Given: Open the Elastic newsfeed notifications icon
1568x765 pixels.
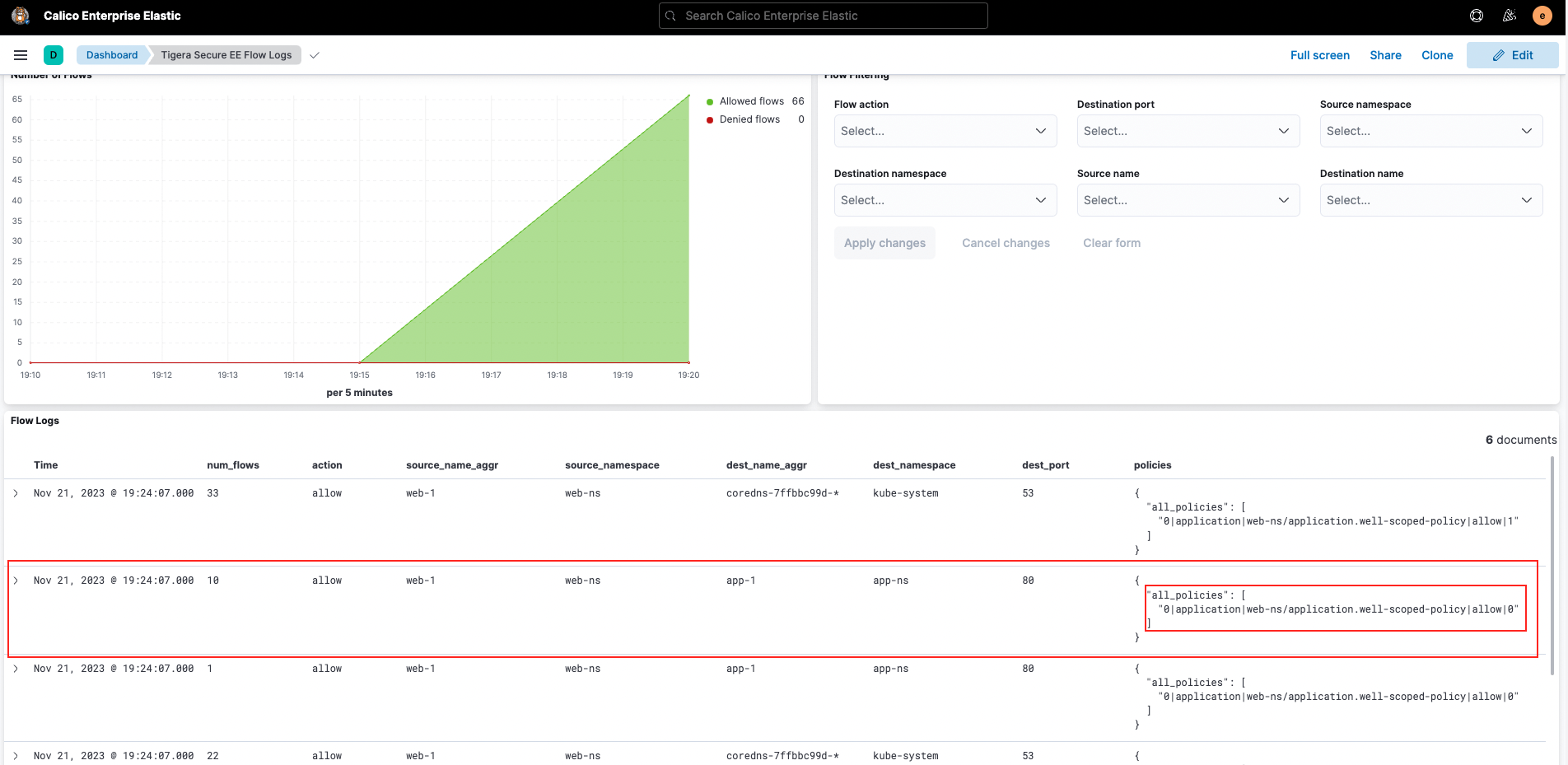Looking at the screenshot, I should pyautogui.click(x=1509, y=15).
